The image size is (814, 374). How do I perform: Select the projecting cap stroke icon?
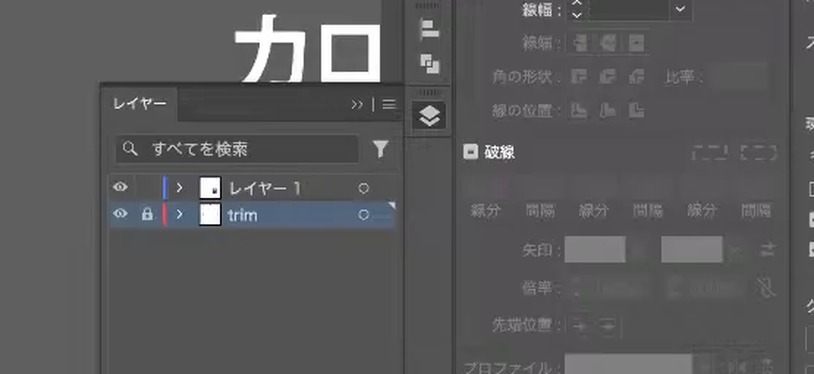pyautogui.click(x=636, y=44)
